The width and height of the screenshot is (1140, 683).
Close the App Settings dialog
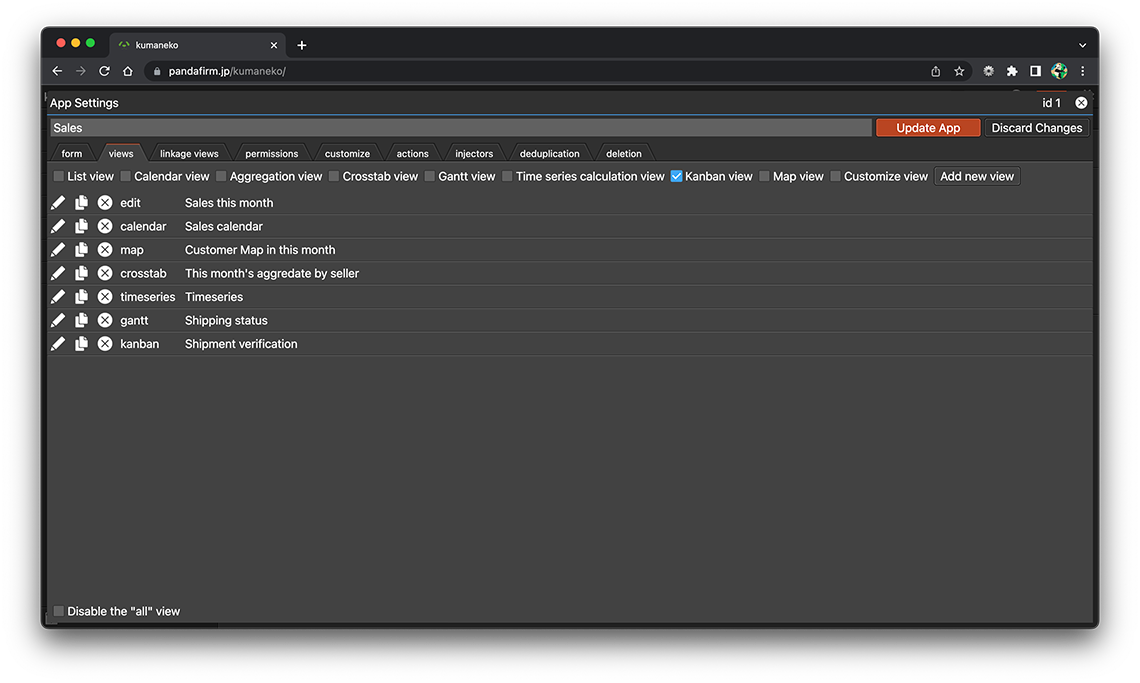[1081, 103]
